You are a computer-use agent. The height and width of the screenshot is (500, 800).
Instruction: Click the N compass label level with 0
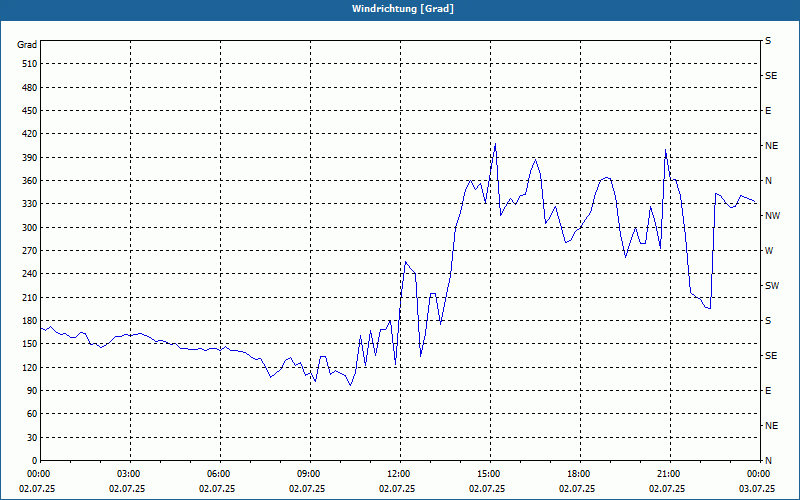768,460
